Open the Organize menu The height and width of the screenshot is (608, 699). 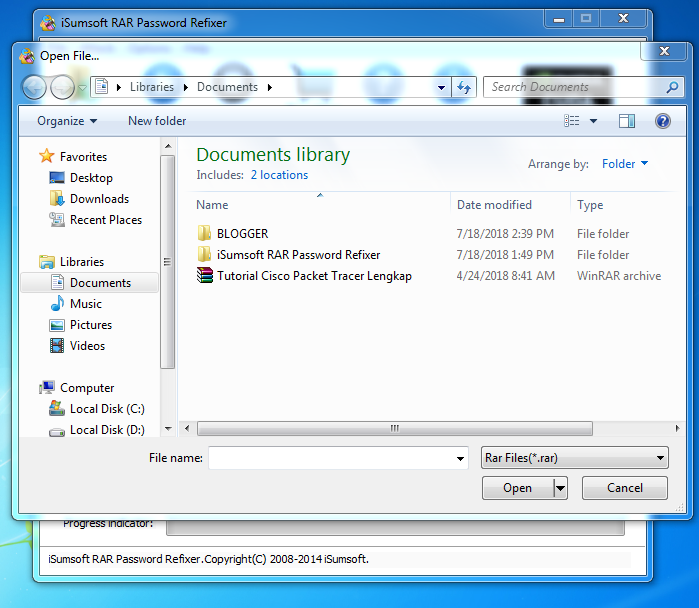(67, 121)
